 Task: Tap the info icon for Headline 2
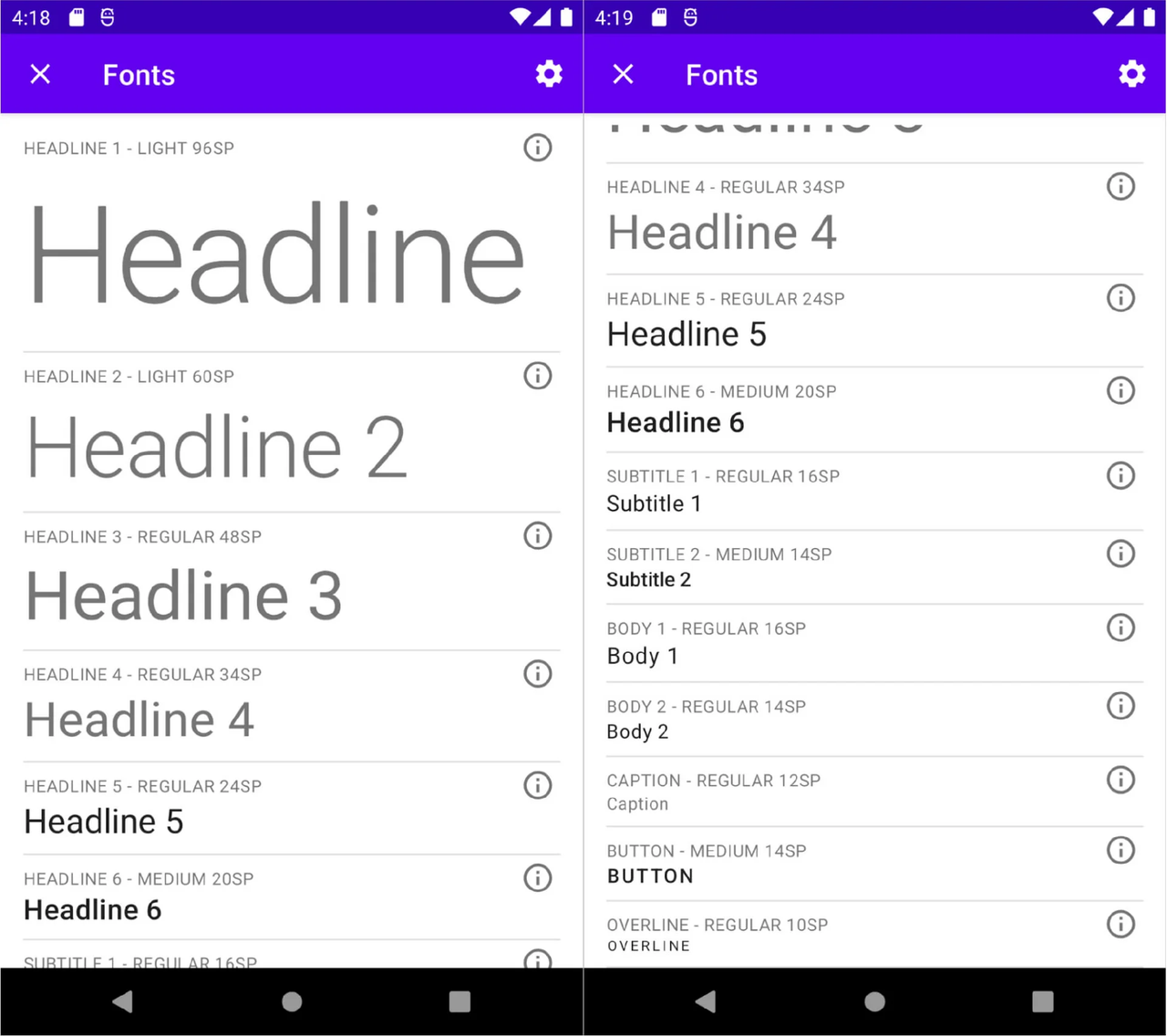(538, 376)
